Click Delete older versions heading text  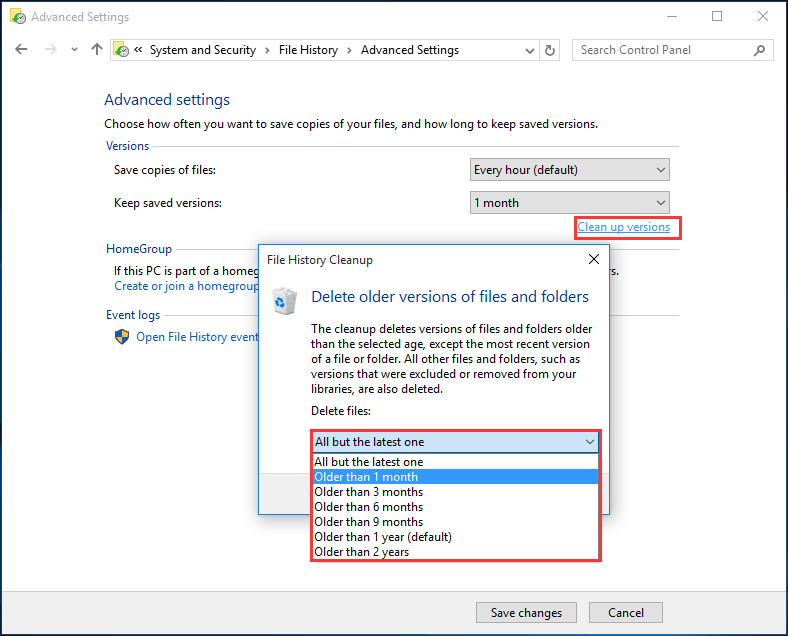[x=450, y=297]
